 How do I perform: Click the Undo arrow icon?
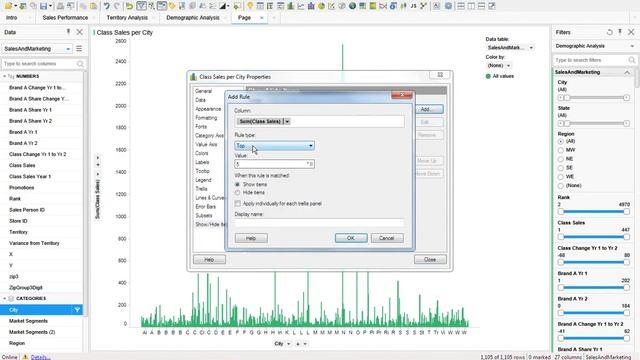coord(106,6)
